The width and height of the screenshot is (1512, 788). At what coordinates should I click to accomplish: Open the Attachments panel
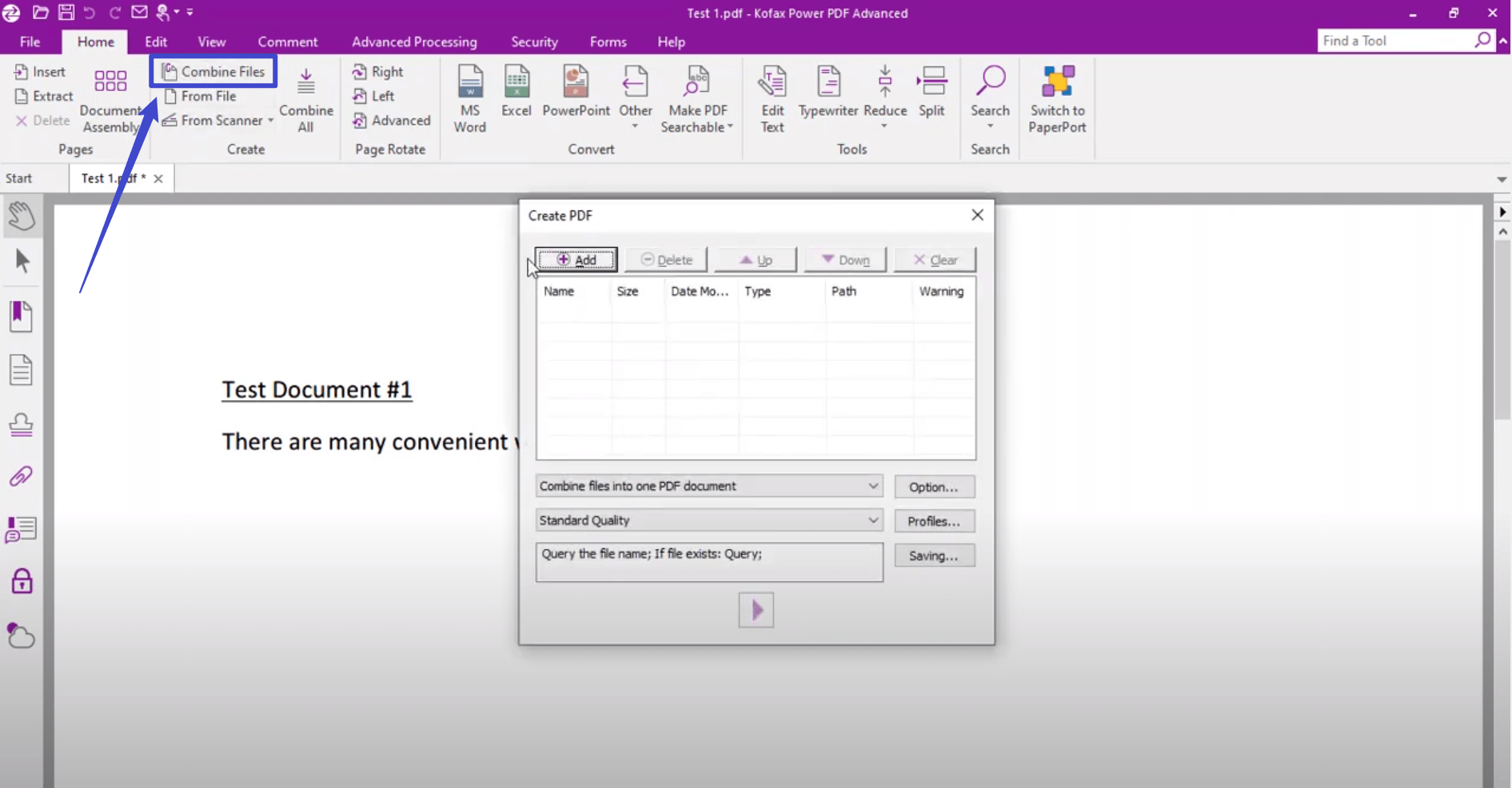[22, 476]
